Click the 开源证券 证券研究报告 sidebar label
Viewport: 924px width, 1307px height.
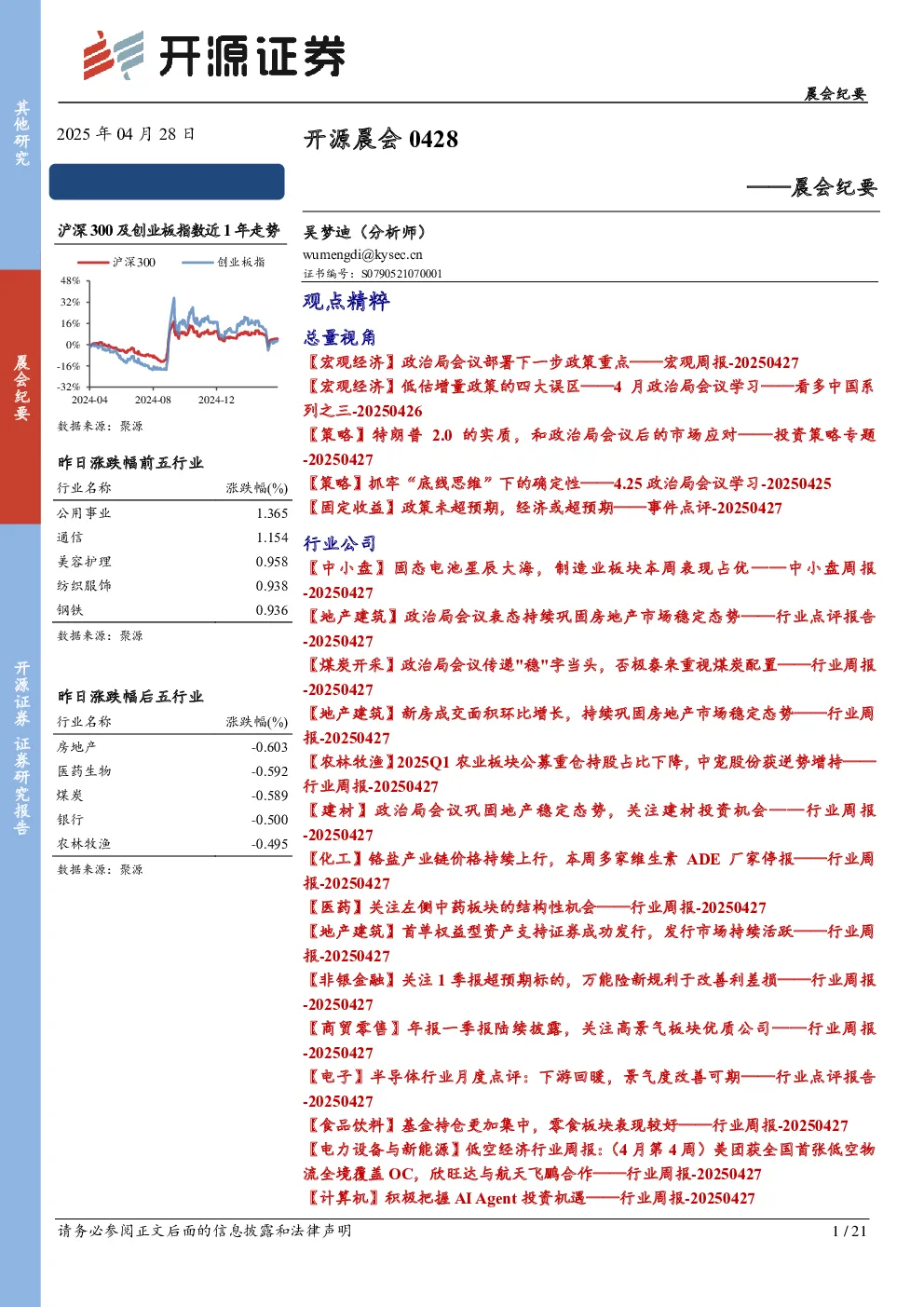[20, 748]
